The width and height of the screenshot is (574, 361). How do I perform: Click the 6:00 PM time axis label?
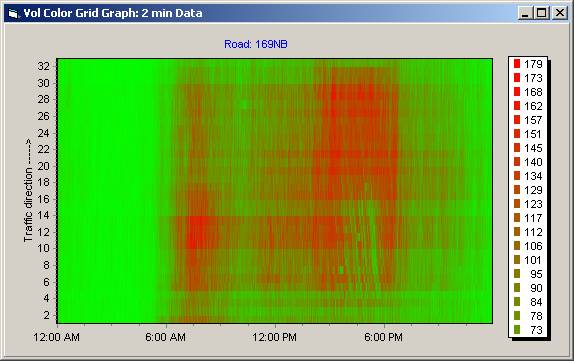tap(383, 337)
